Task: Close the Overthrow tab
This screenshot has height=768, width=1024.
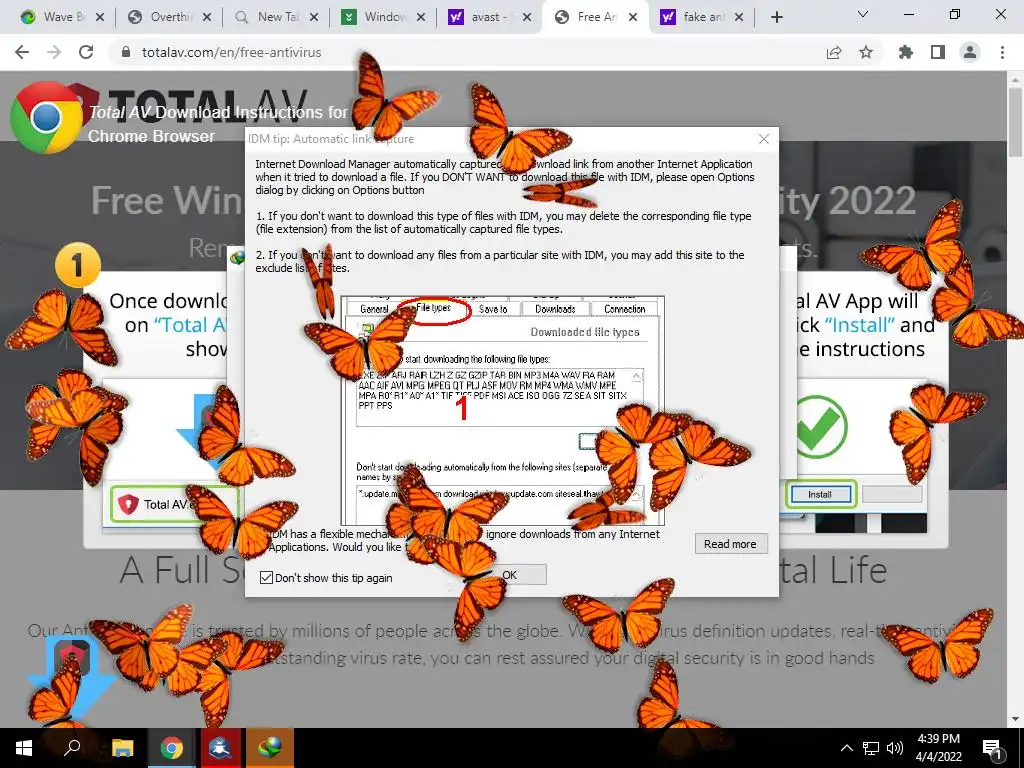Action: [x=207, y=17]
